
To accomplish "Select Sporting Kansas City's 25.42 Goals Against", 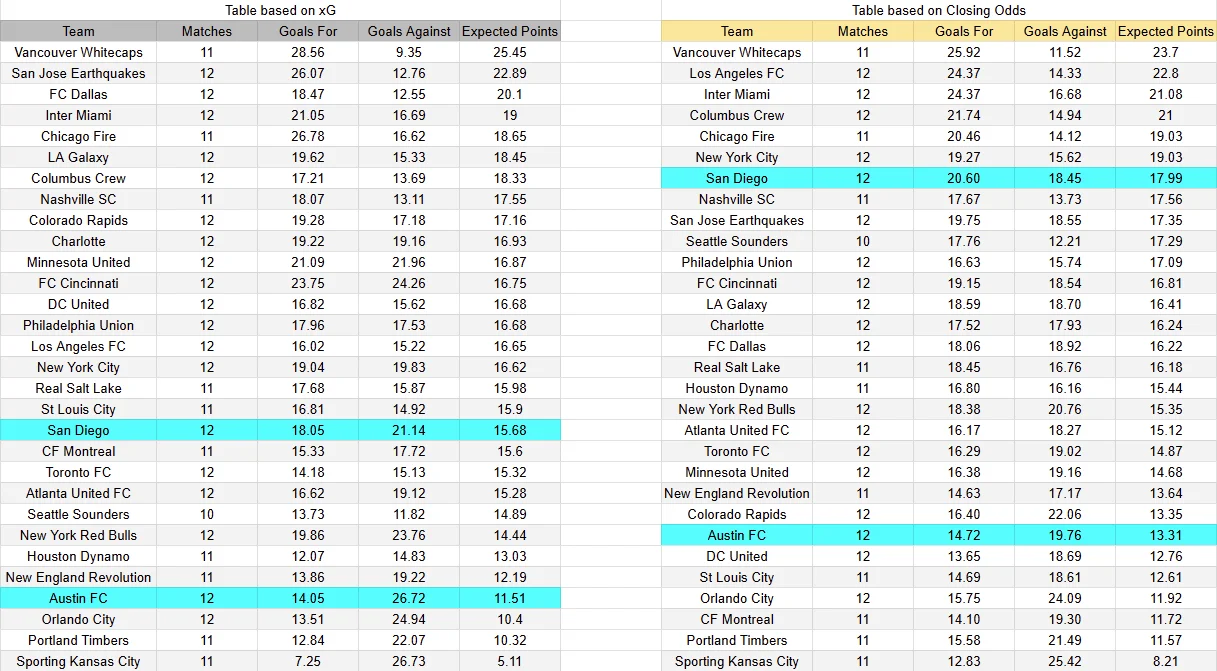I will [x=1065, y=661].
